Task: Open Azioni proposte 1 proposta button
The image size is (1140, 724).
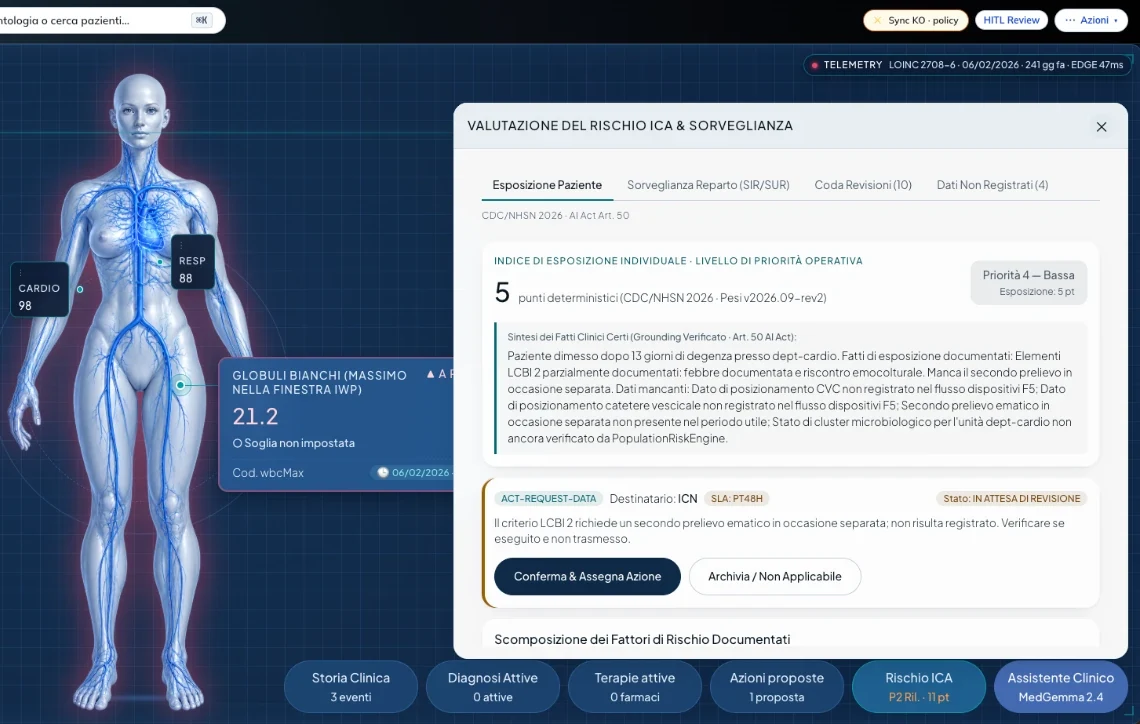Action: pos(776,686)
